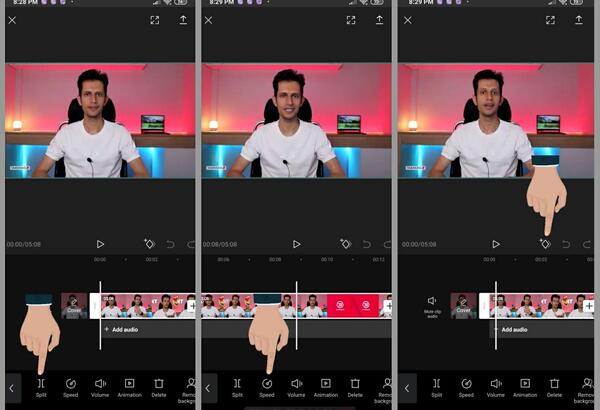This screenshot has width=600, height=410.
Task: Select the red clip segment in the middle timeline
Action: tap(353, 305)
